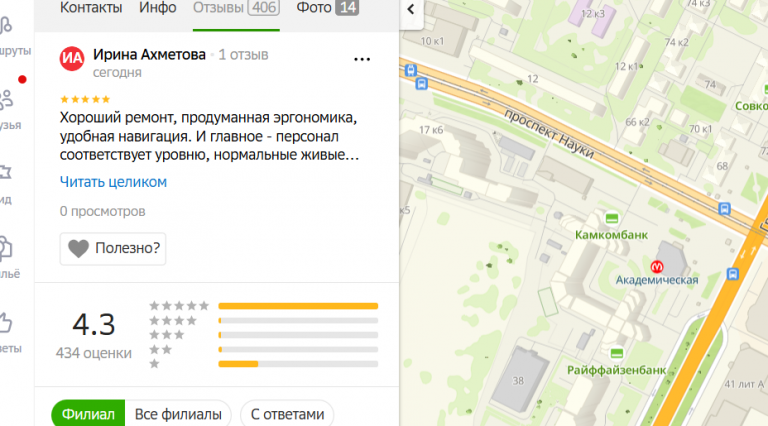Click building 38 on the map
The height and width of the screenshot is (426, 768).
(x=518, y=381)
